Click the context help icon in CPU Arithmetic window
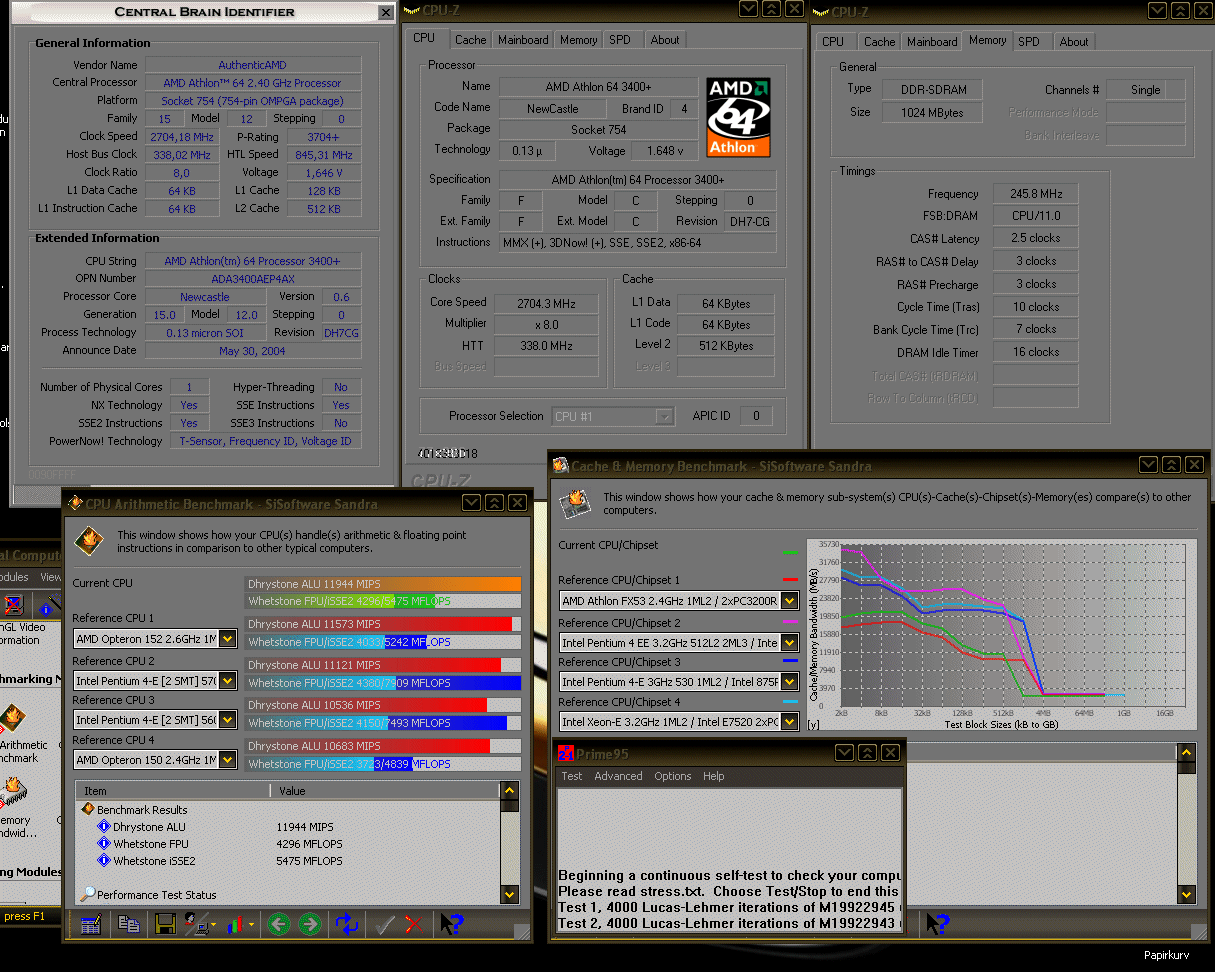1215x972 pixels. click(x=452, y=925)
